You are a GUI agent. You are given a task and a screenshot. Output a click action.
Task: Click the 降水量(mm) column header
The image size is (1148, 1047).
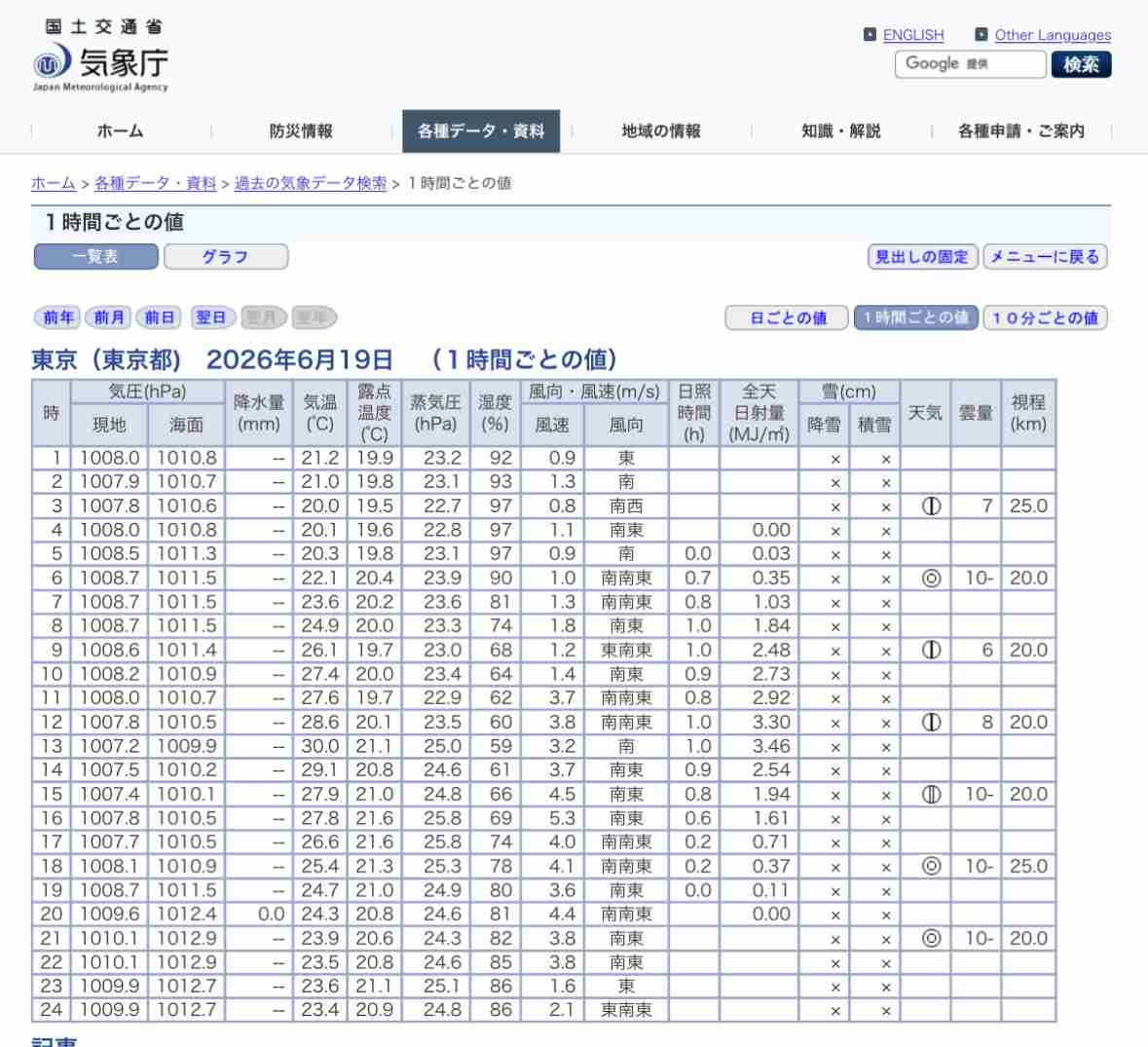click(258, 413)
